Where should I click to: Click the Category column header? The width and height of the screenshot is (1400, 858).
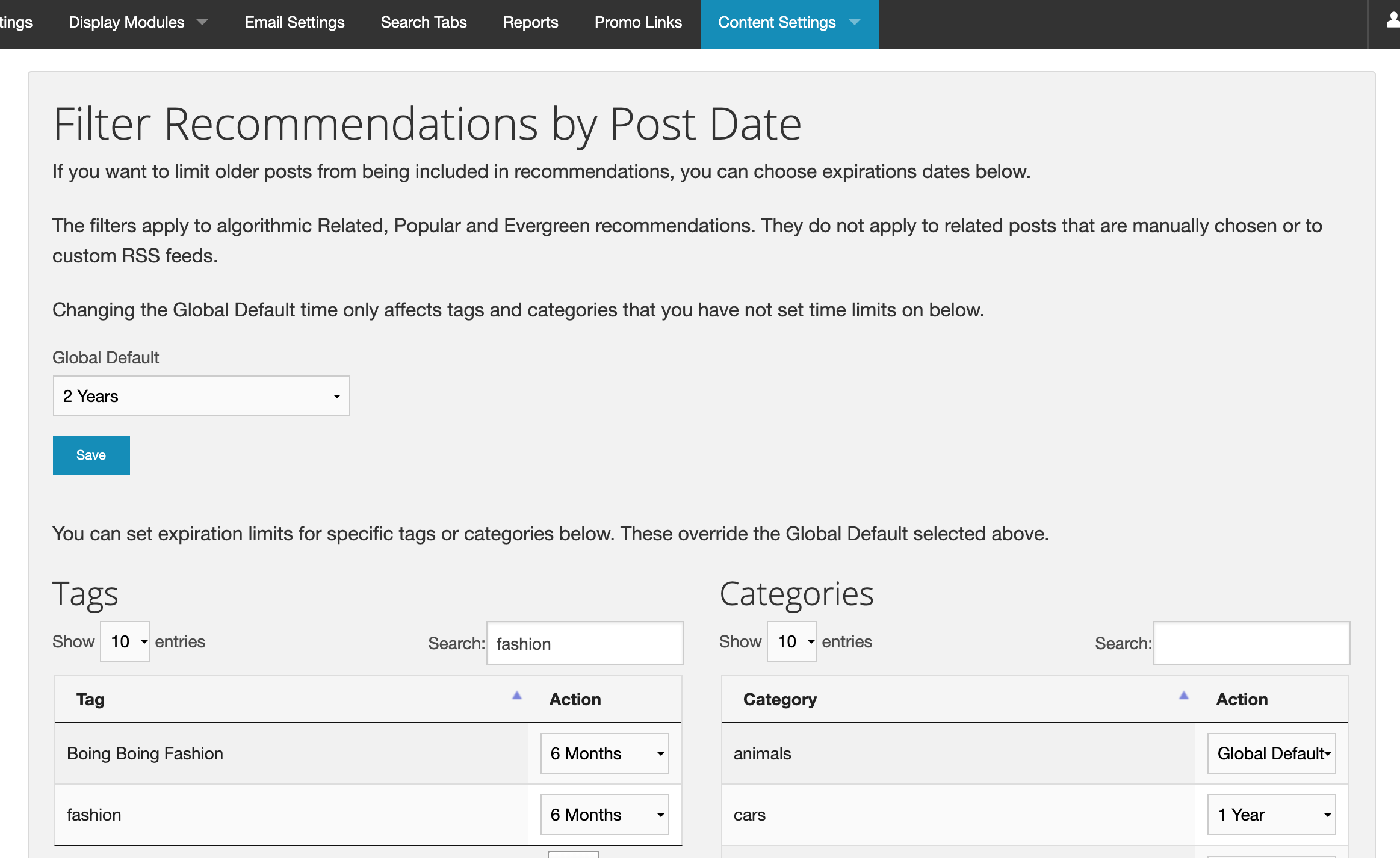click(958, 699)
